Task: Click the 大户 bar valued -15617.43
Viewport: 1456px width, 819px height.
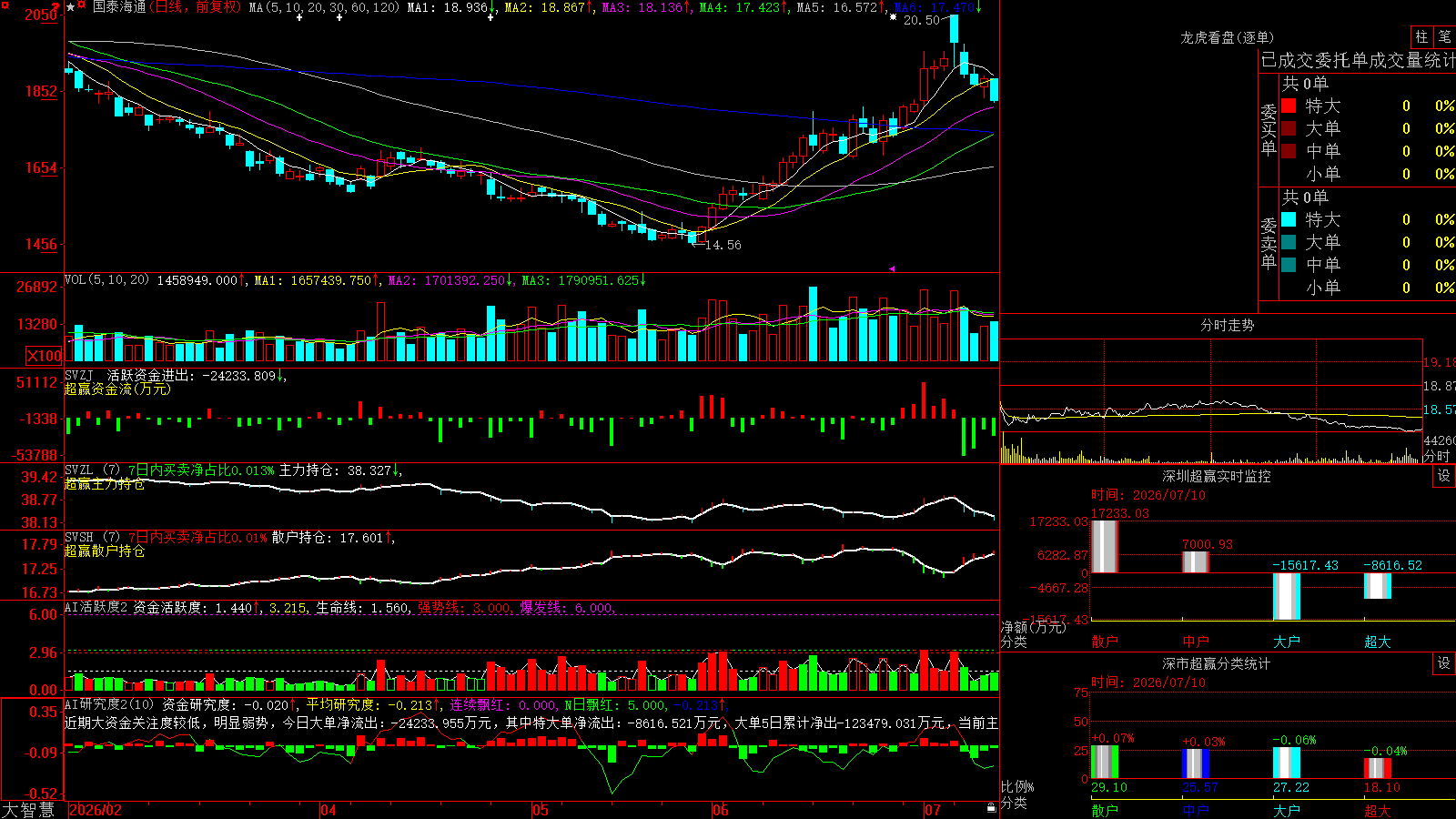Action: point(1287,597)
